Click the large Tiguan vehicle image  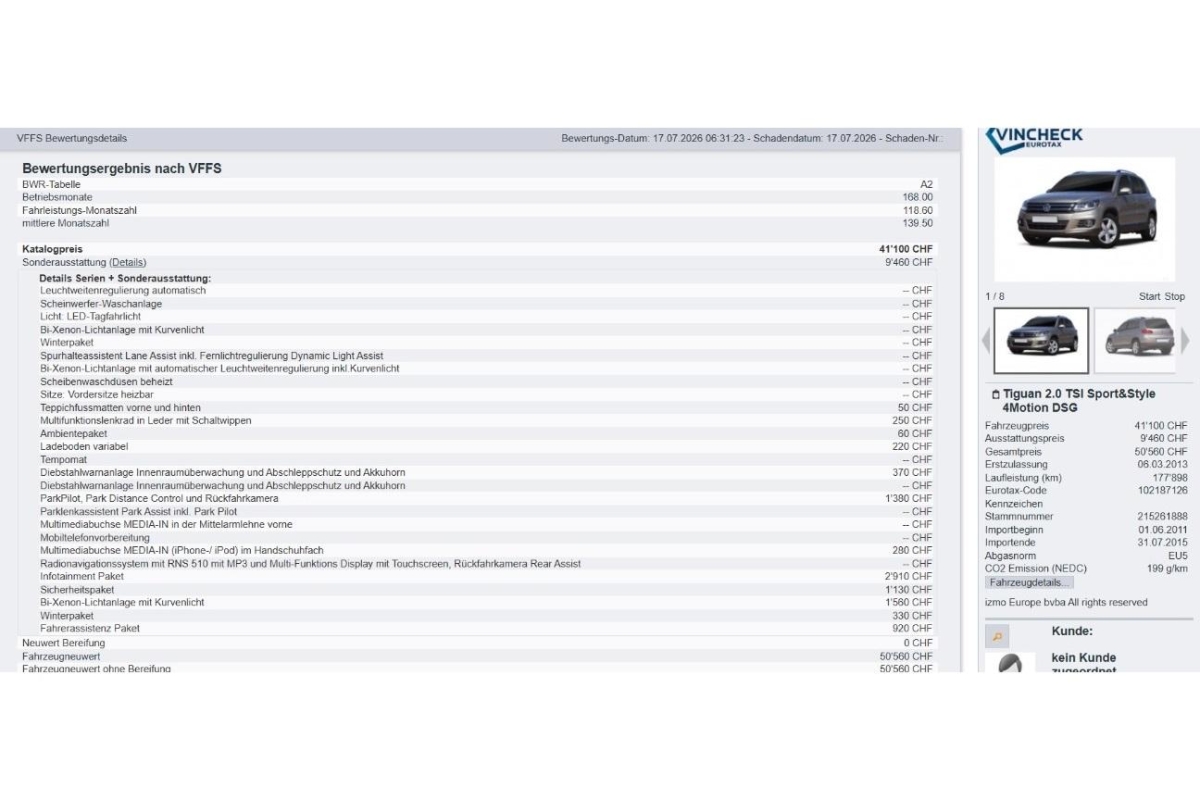pyautogui.click(x=1085, y=218)
